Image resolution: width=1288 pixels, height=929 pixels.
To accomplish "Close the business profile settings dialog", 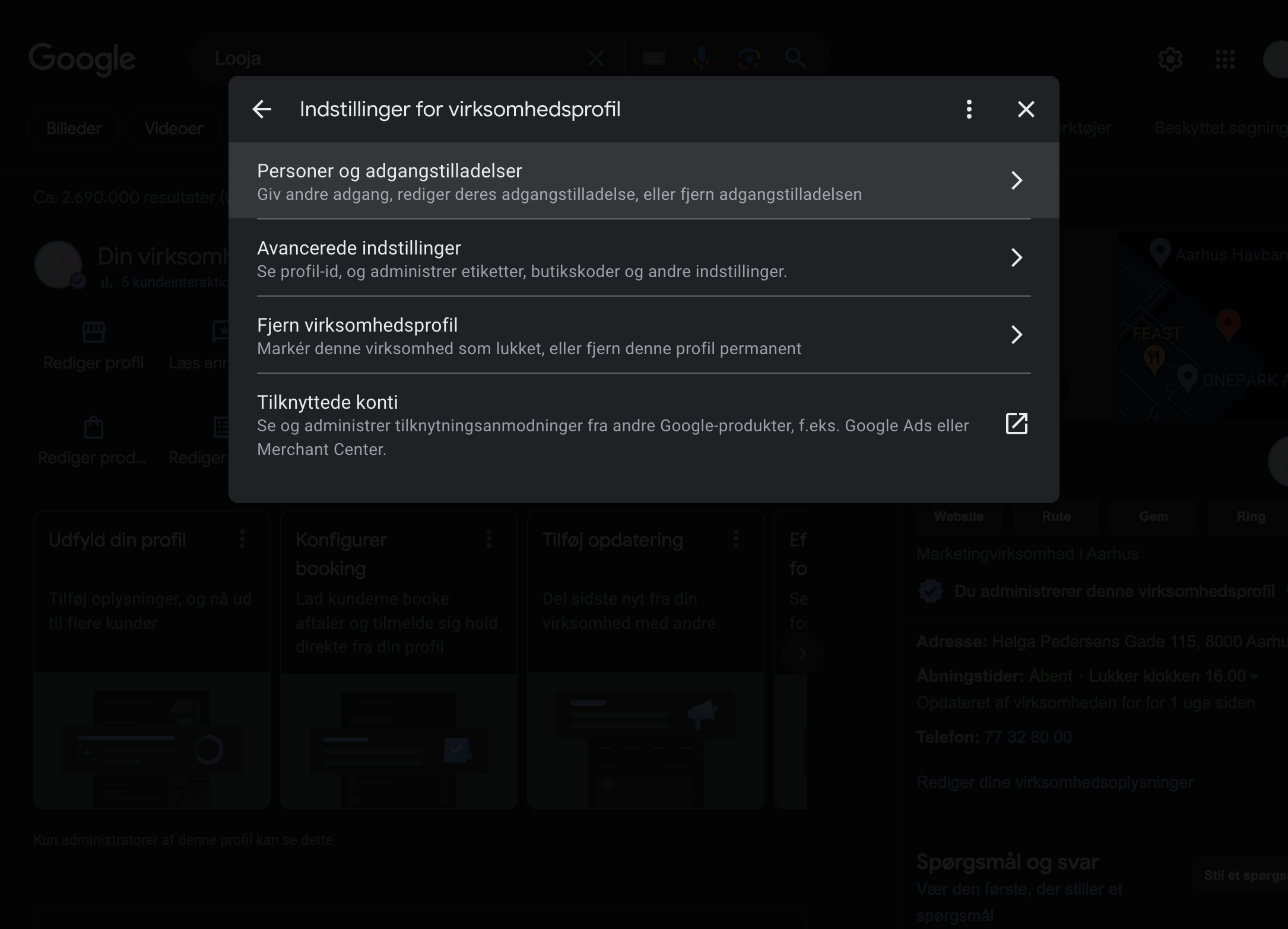I will (1026, 109).
